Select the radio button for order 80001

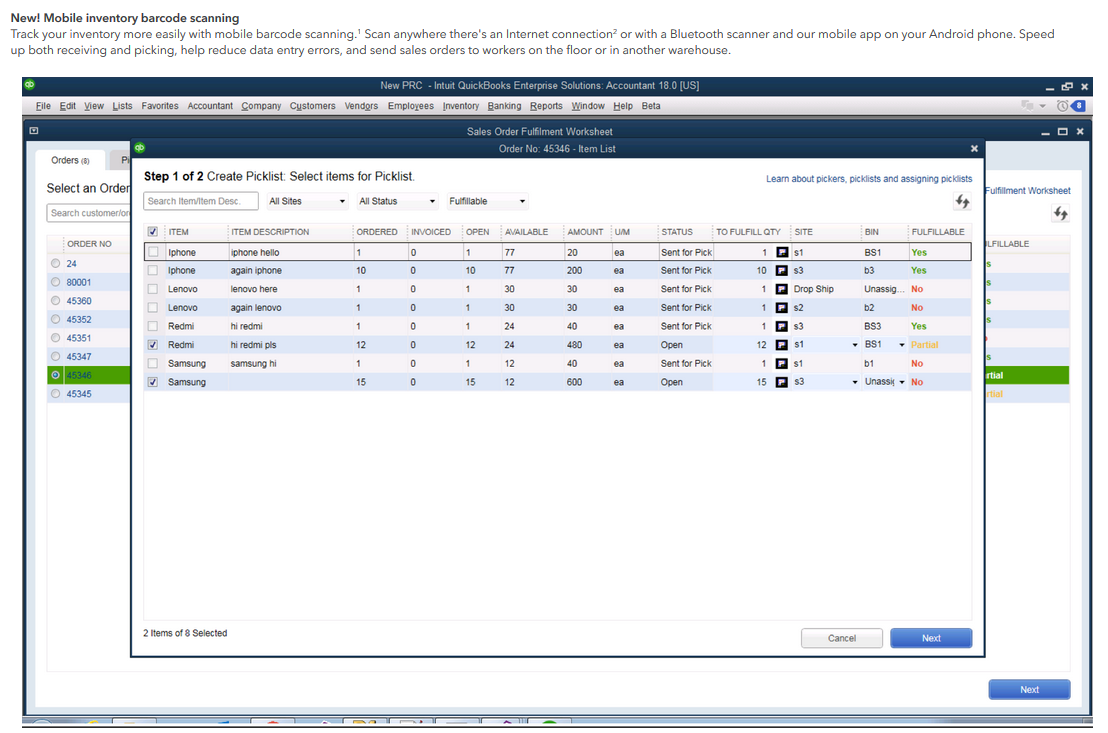[56, 282]
